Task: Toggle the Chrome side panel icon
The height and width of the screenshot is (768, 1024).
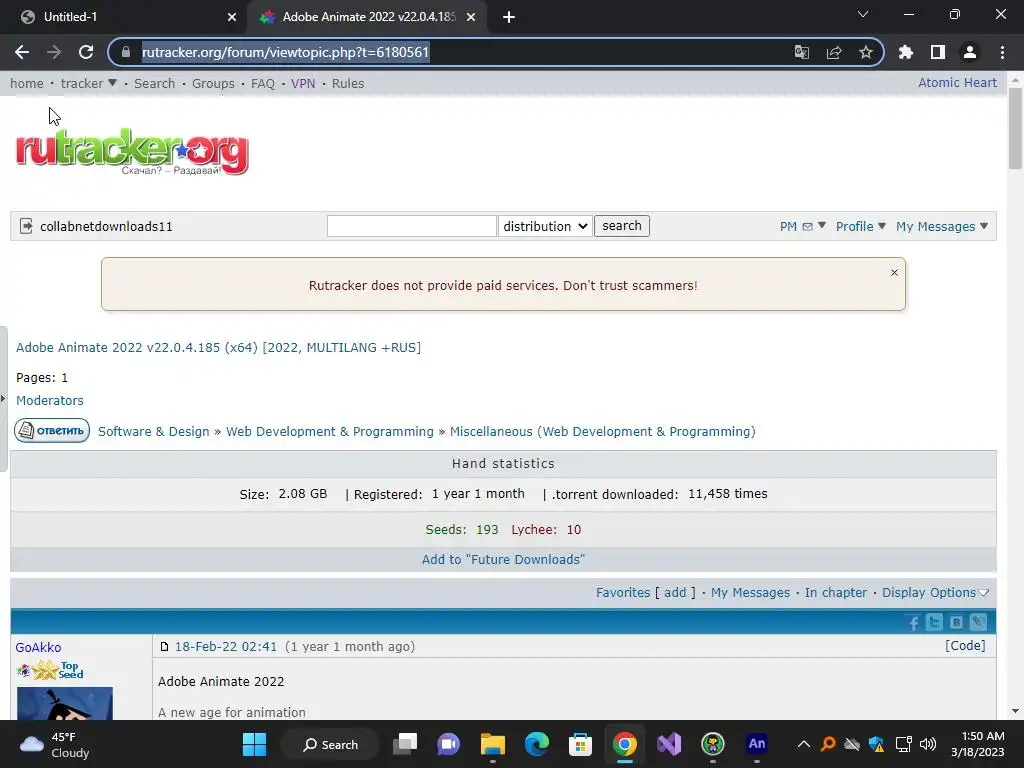Action: (938, 52)
